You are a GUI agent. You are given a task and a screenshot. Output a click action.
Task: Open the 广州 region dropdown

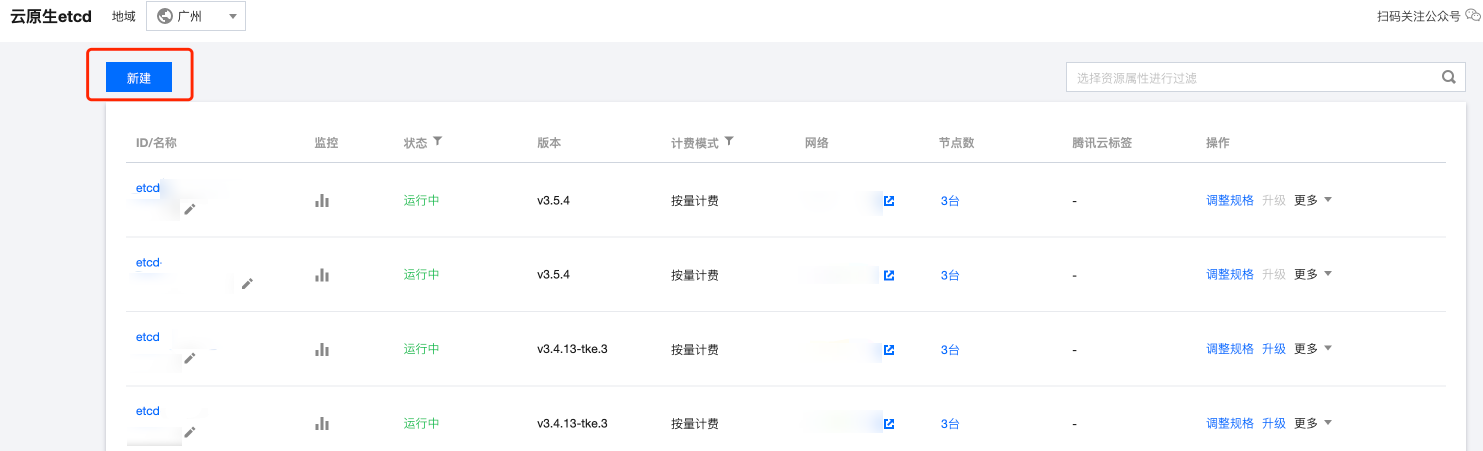point(196,16)
